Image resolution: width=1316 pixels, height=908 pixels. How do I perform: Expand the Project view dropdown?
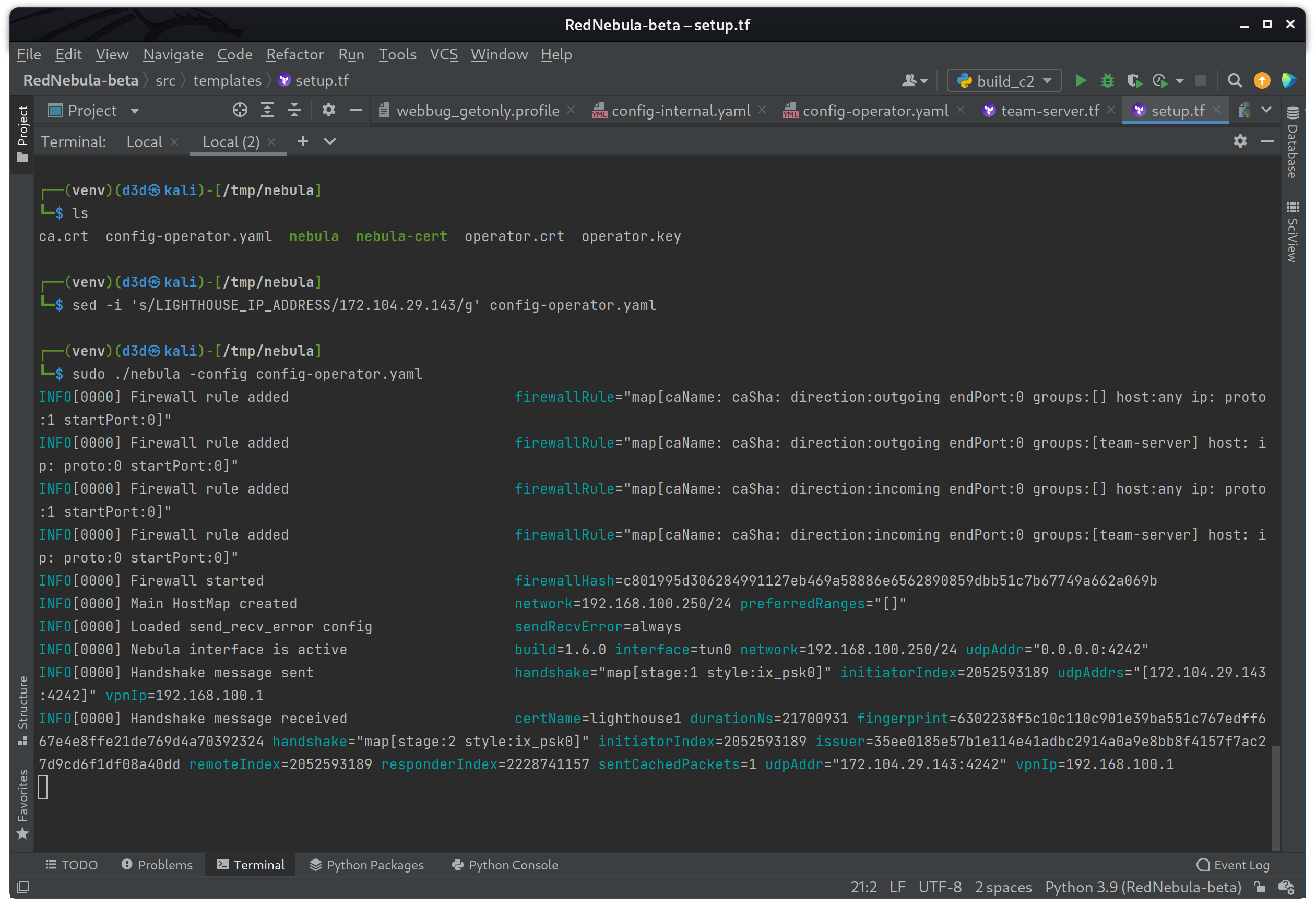click(135, 111)
